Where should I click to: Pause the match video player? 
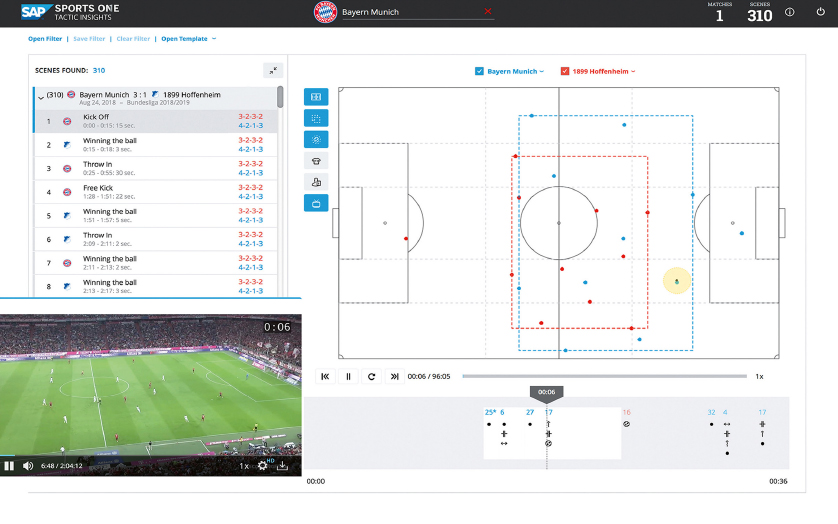pyautogui.click(x=9, y=466)
